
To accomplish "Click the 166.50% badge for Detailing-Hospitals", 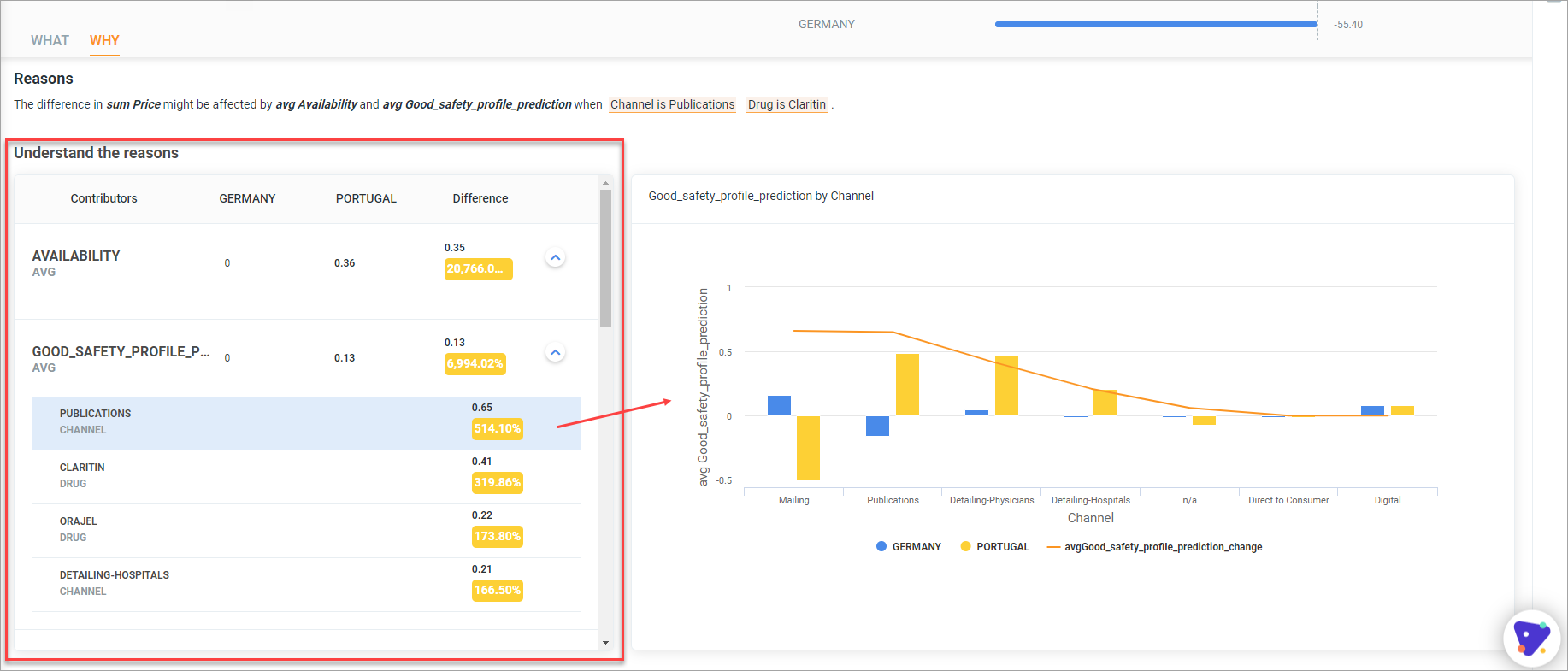I will click(x=497, y=591).
